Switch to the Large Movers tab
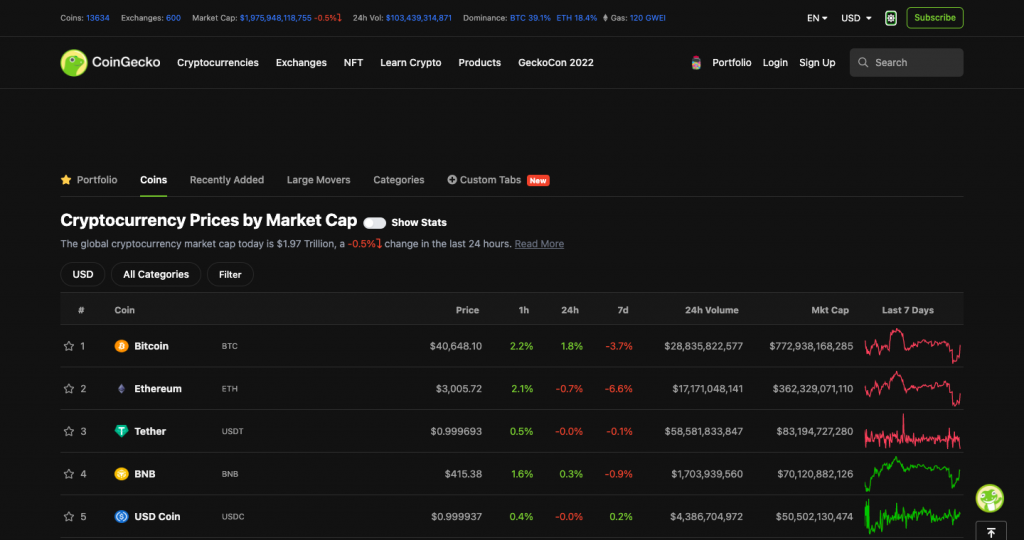Viewport: 1024px width, 540px height. 319,180
